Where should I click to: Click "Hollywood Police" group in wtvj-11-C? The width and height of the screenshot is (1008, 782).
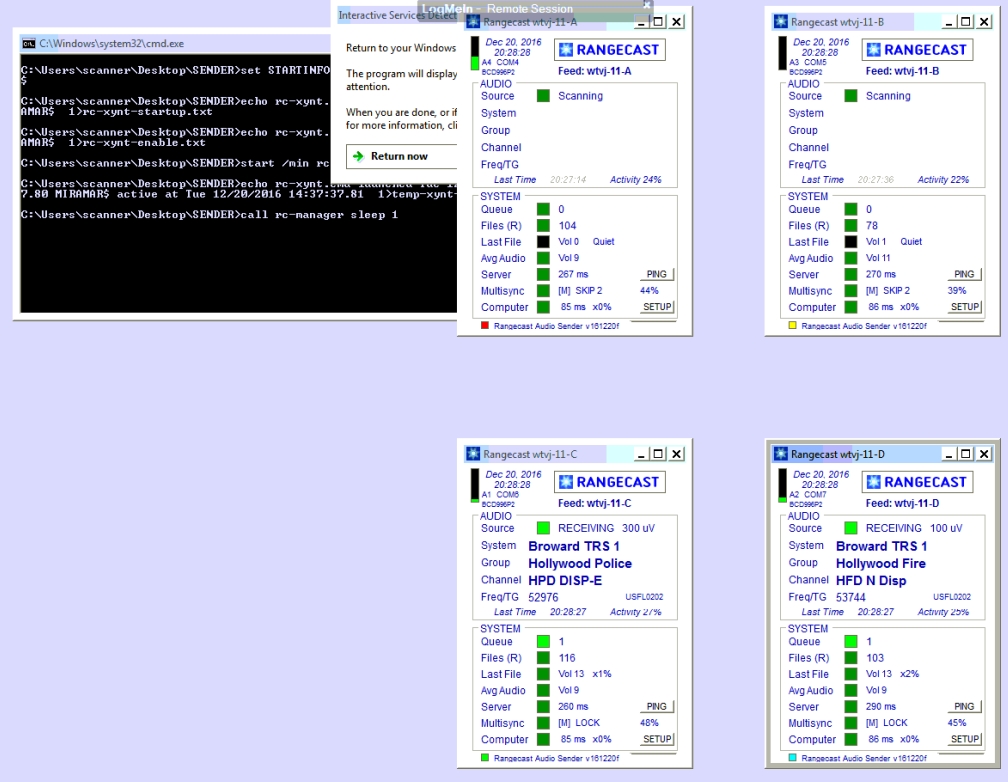580,563
